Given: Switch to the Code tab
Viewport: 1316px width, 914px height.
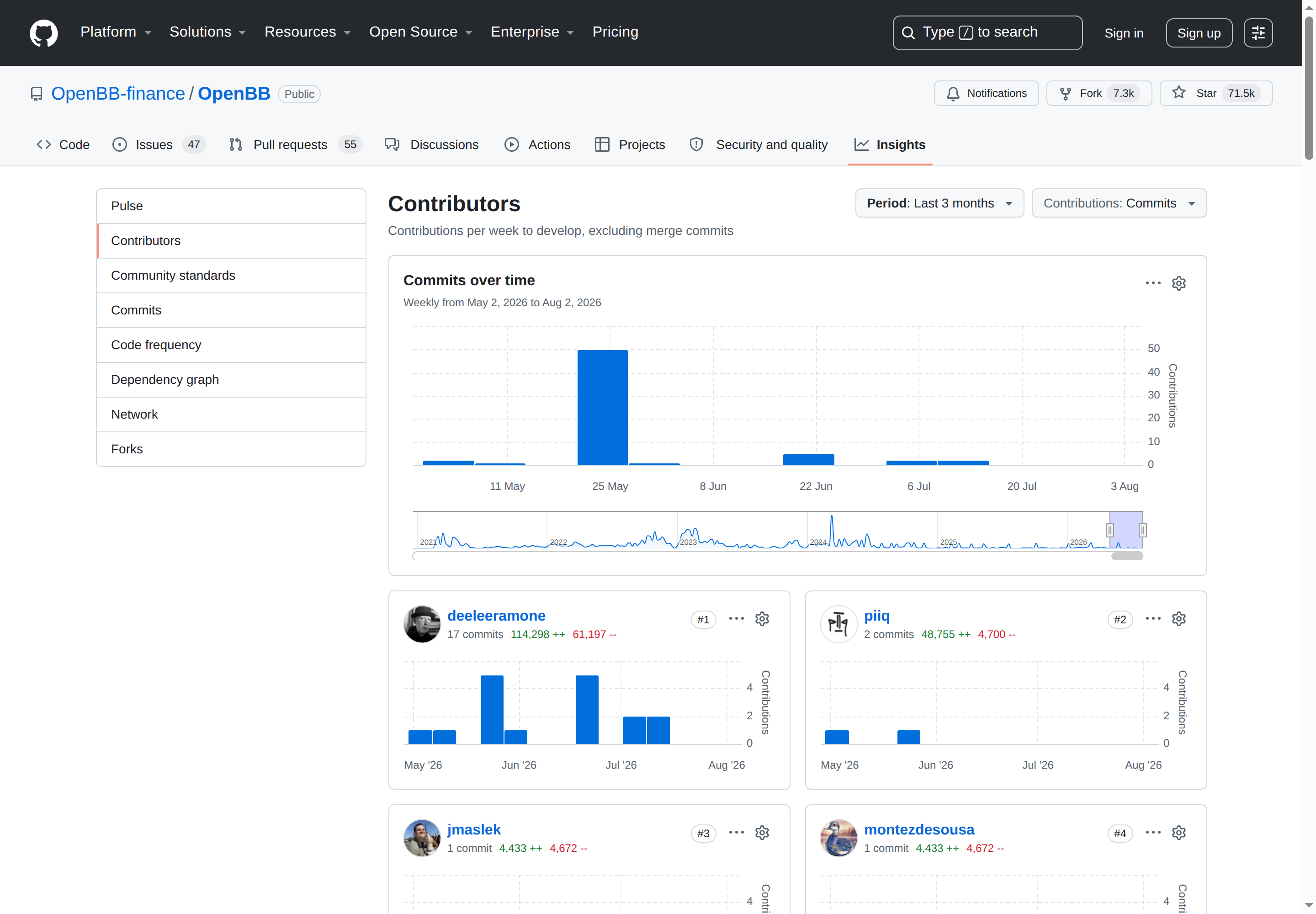Looking at the screenshot, I should (63, 145).
